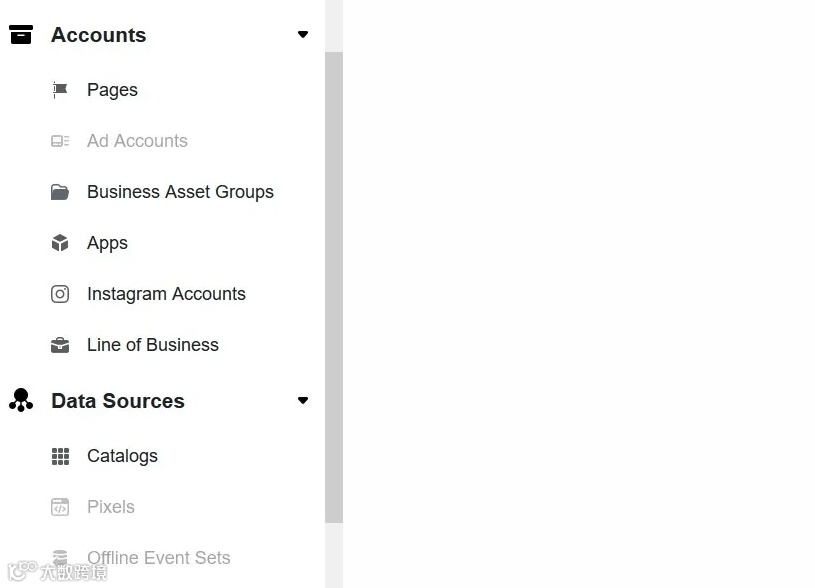Click the Data Sources nodes icon
The image size is (815, 588).
pyautogui.click(x=21, y=401)
